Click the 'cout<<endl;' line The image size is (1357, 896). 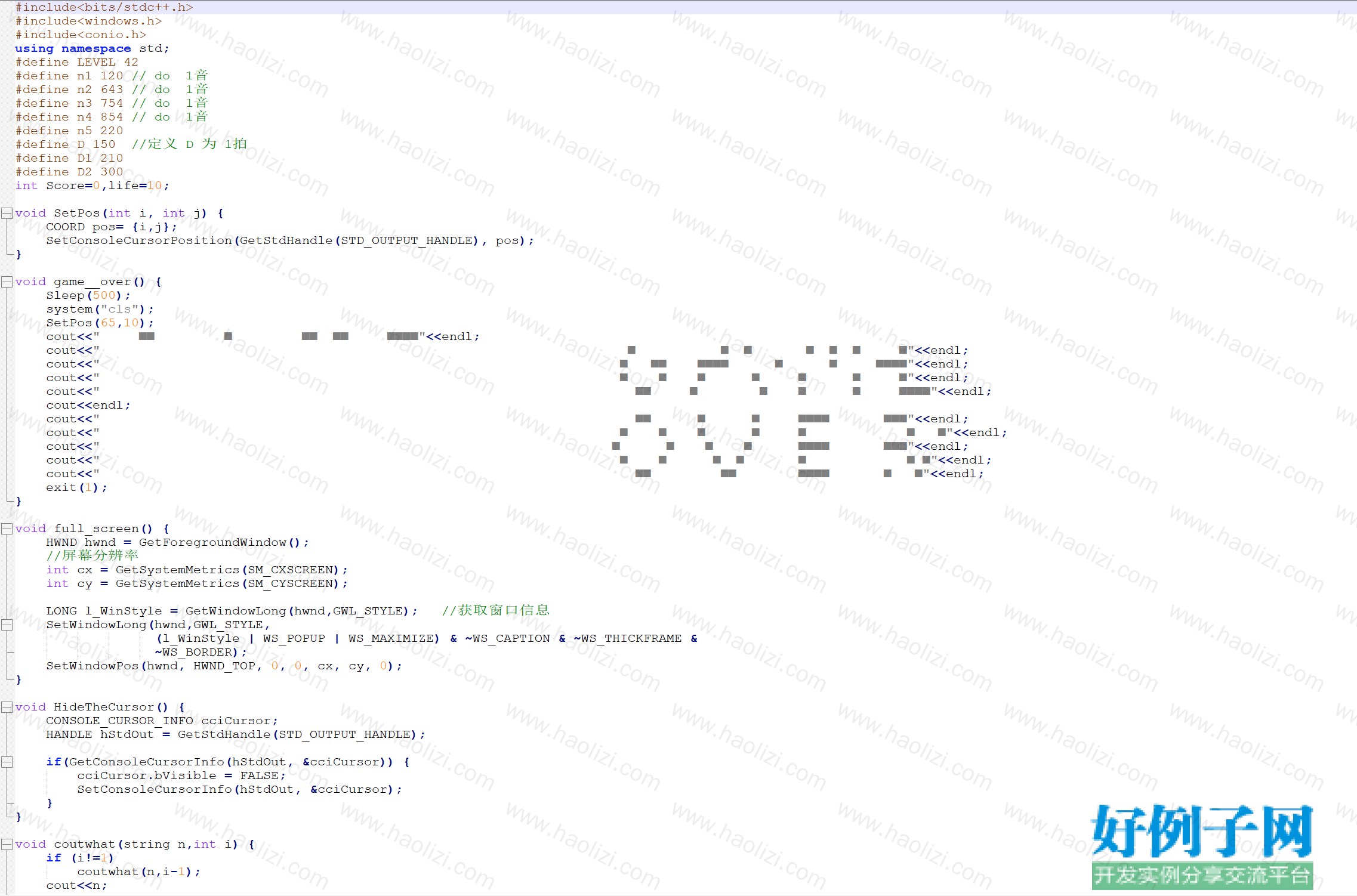point(88,405)
